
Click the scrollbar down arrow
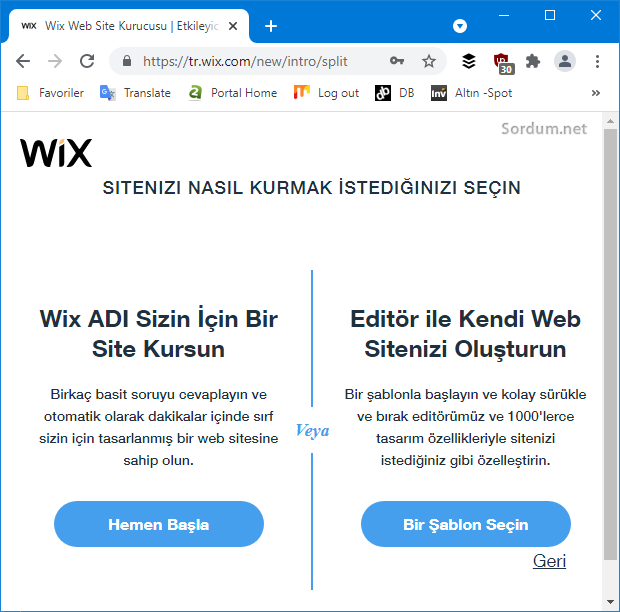tap(610, 602)
